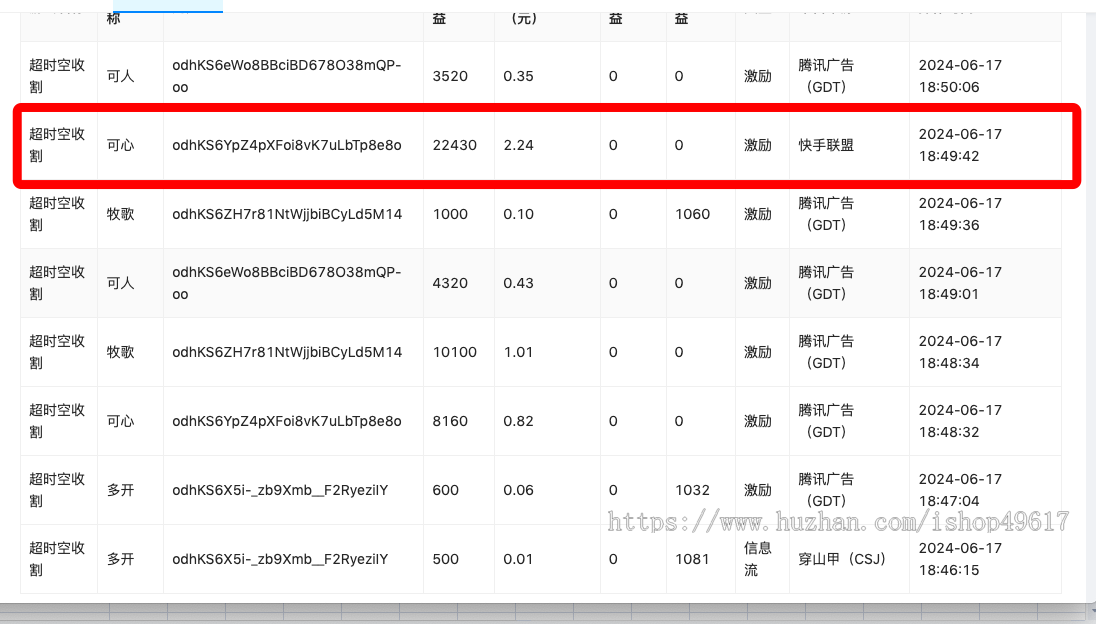Image resolution: width=1096 pixels, height=624 pixels.
Task: Select the timestamp 2024-06-17 18:47:04
Action: tap(960, 491)
